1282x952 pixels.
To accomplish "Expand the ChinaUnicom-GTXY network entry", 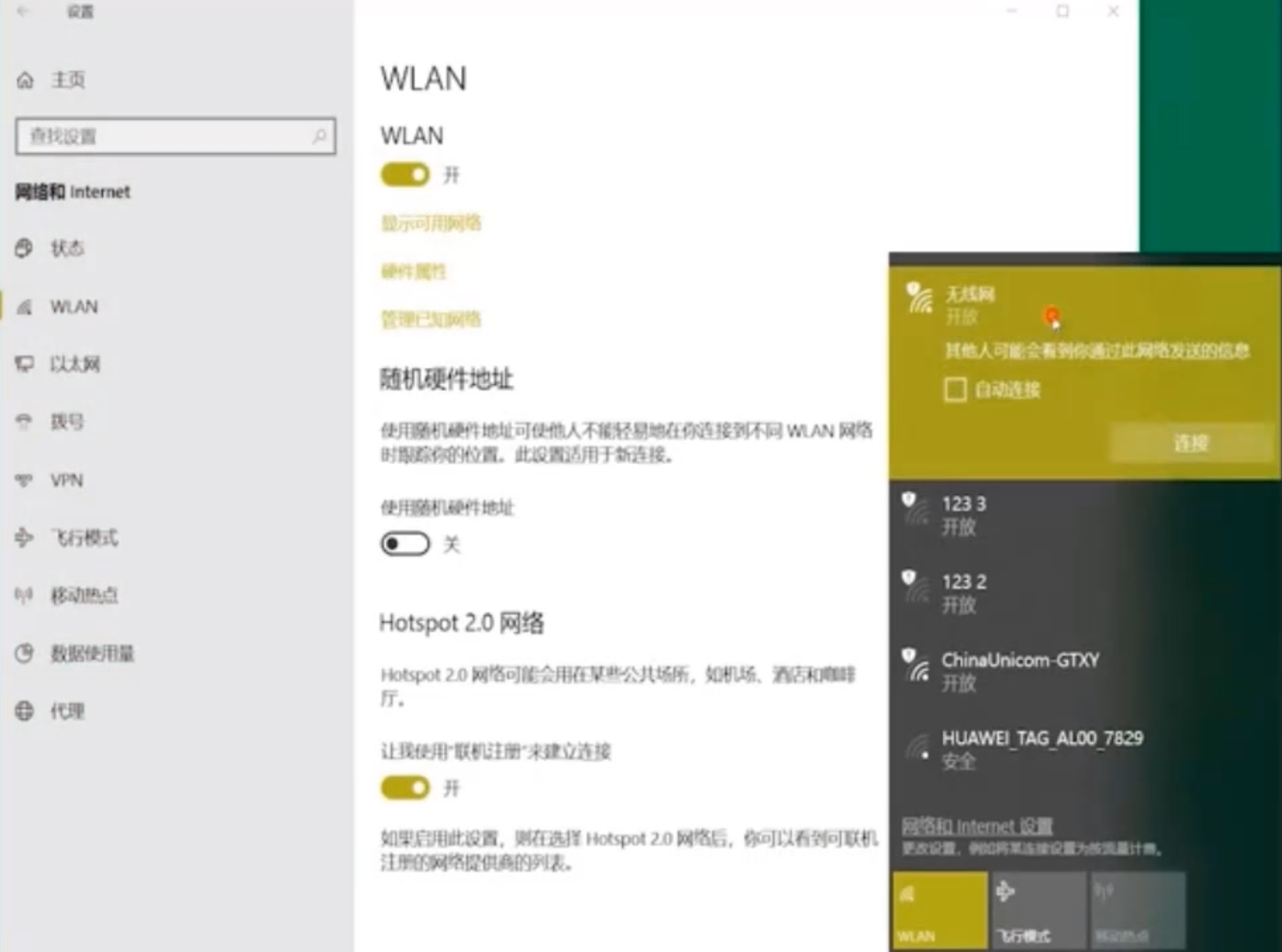I will click(x=1019, y=671).
